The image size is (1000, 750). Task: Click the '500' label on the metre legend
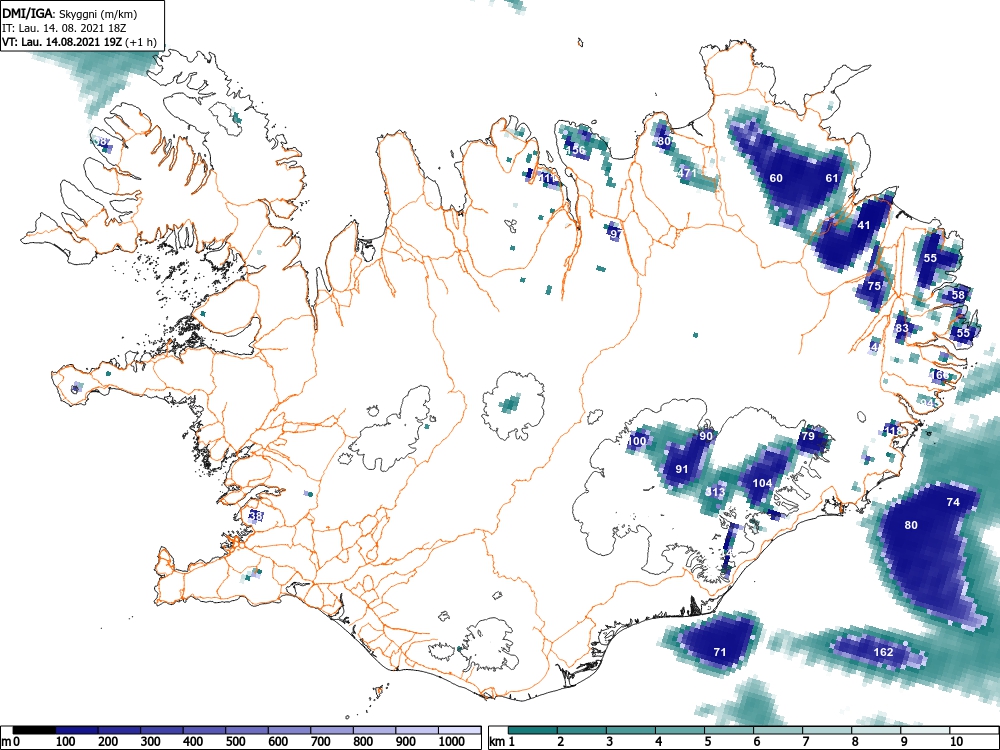point(235,742)
